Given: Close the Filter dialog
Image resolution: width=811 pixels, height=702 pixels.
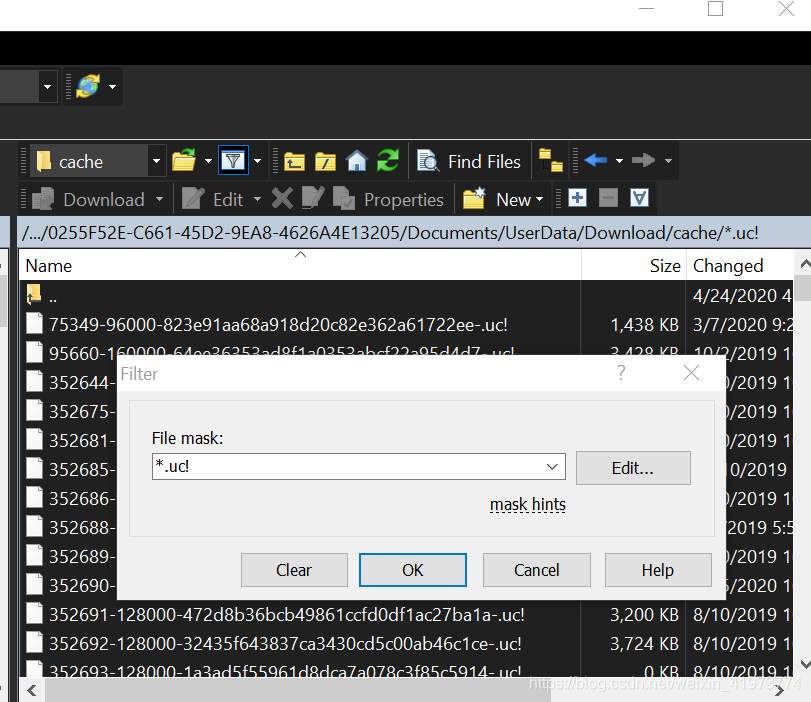Looking at the screenshot, I should 692,372.
